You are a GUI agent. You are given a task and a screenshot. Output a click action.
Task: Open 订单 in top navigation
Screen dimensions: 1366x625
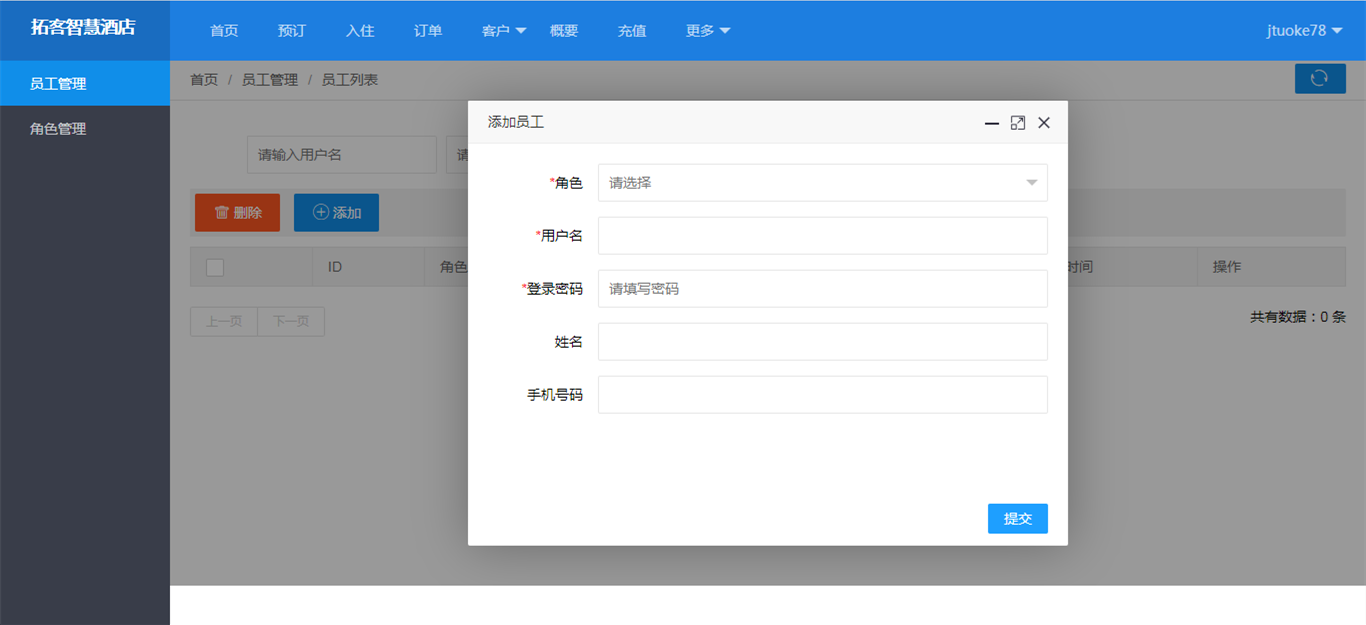click(428, 31)
